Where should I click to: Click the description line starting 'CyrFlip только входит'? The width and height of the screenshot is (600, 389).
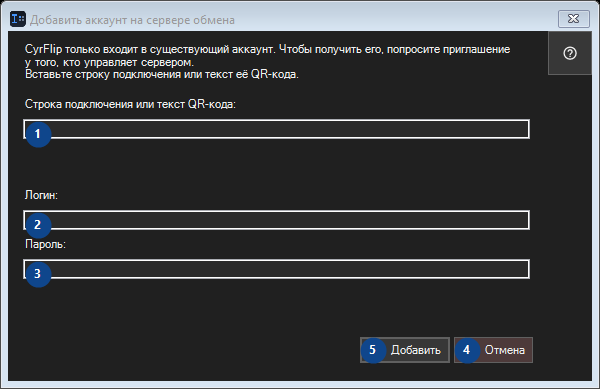click(x=267, y=49)
